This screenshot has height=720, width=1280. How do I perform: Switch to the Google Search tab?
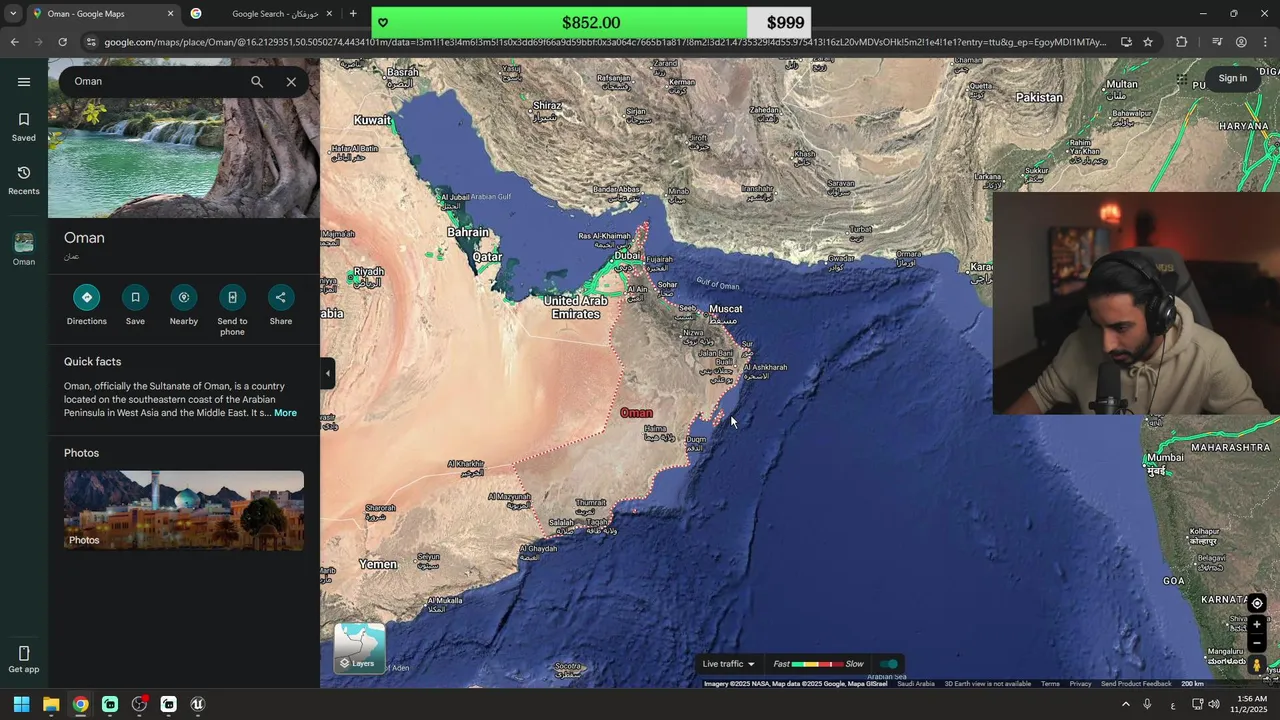[260, 14]
